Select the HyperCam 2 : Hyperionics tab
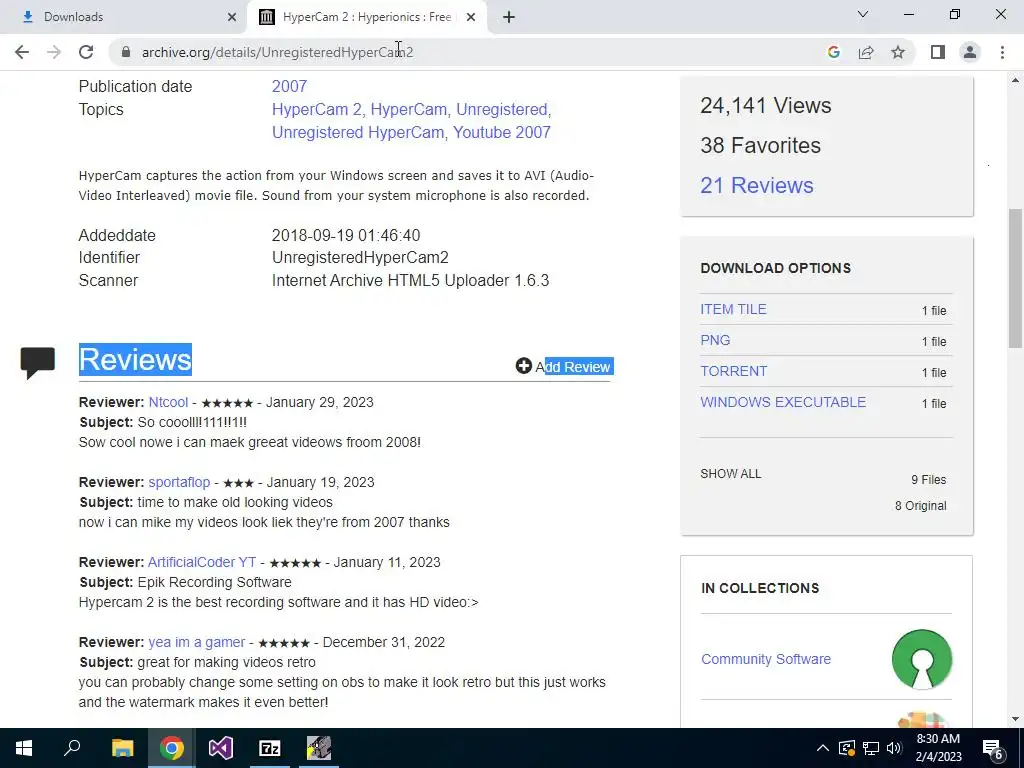 click(x=366, y=17)
